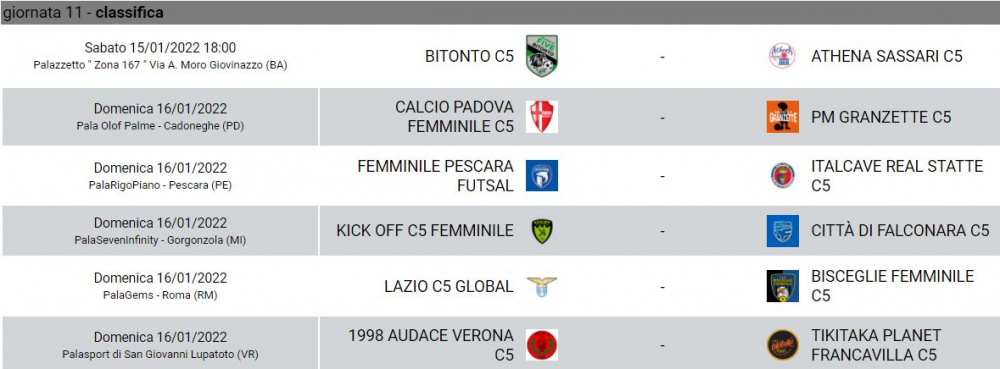Click the Lazio C5 Global eagle logo
1000x369 pixels.
point(542,287)
